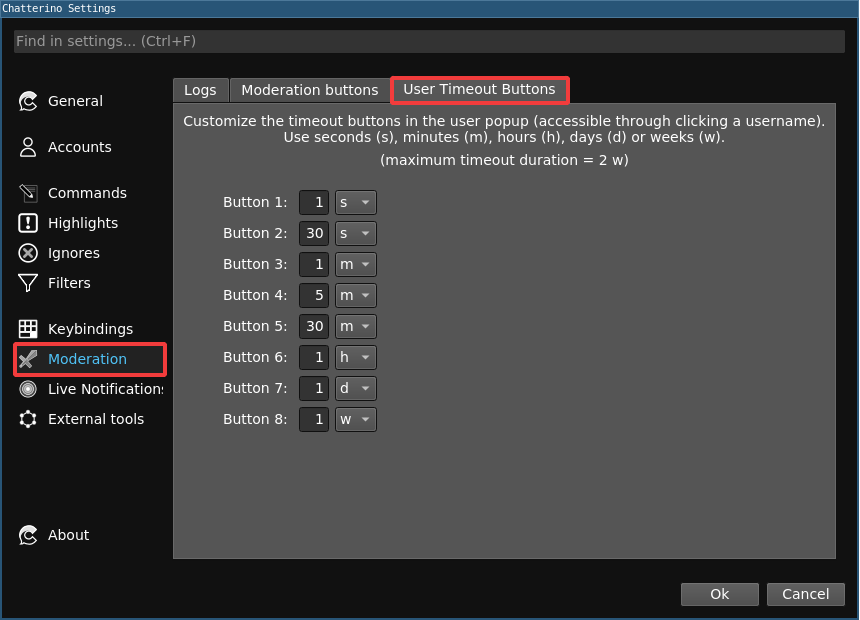
Task: Click the External tools gear icon
Action: (28, 419)
